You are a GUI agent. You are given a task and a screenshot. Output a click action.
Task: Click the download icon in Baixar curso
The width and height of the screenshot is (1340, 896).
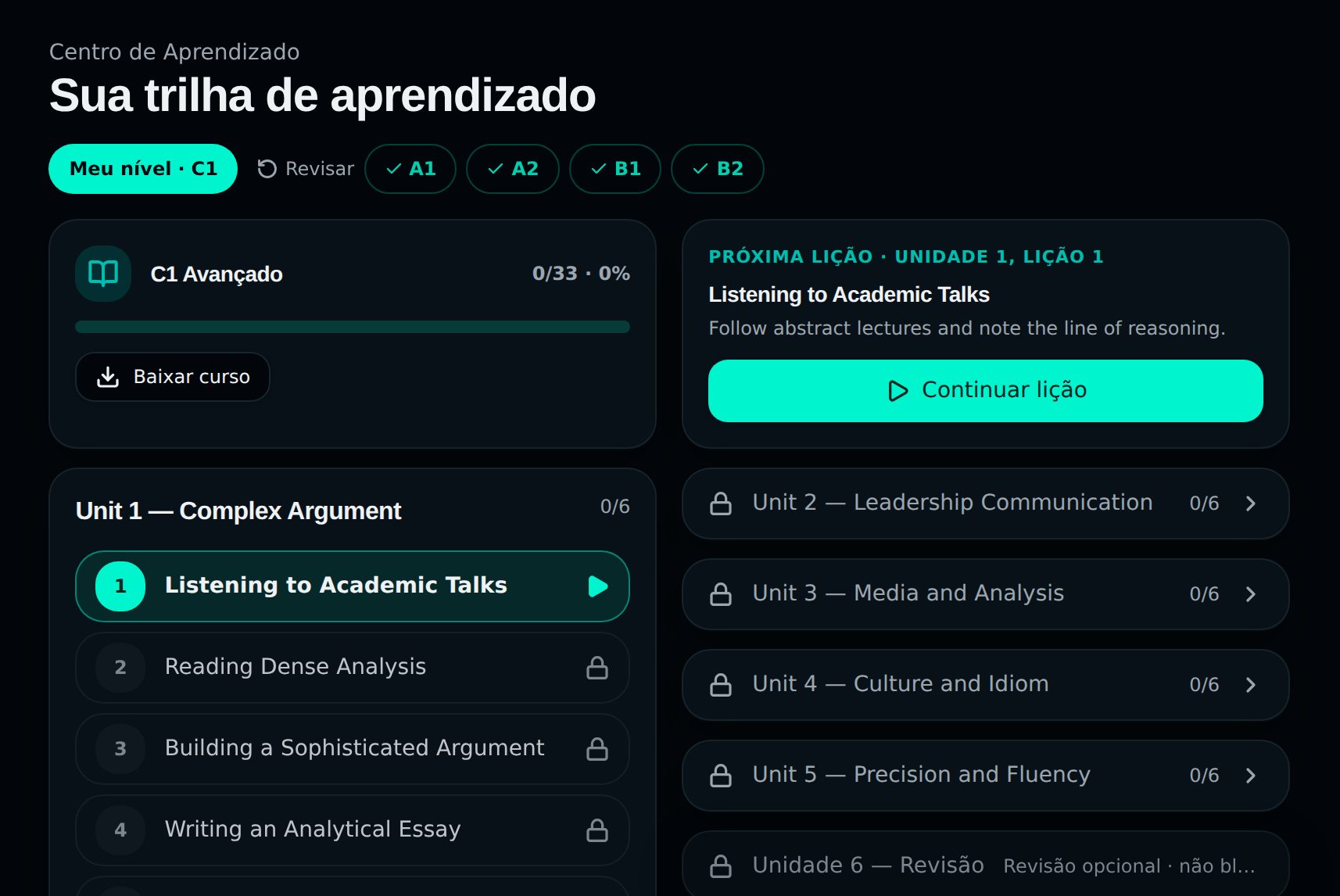108,377
